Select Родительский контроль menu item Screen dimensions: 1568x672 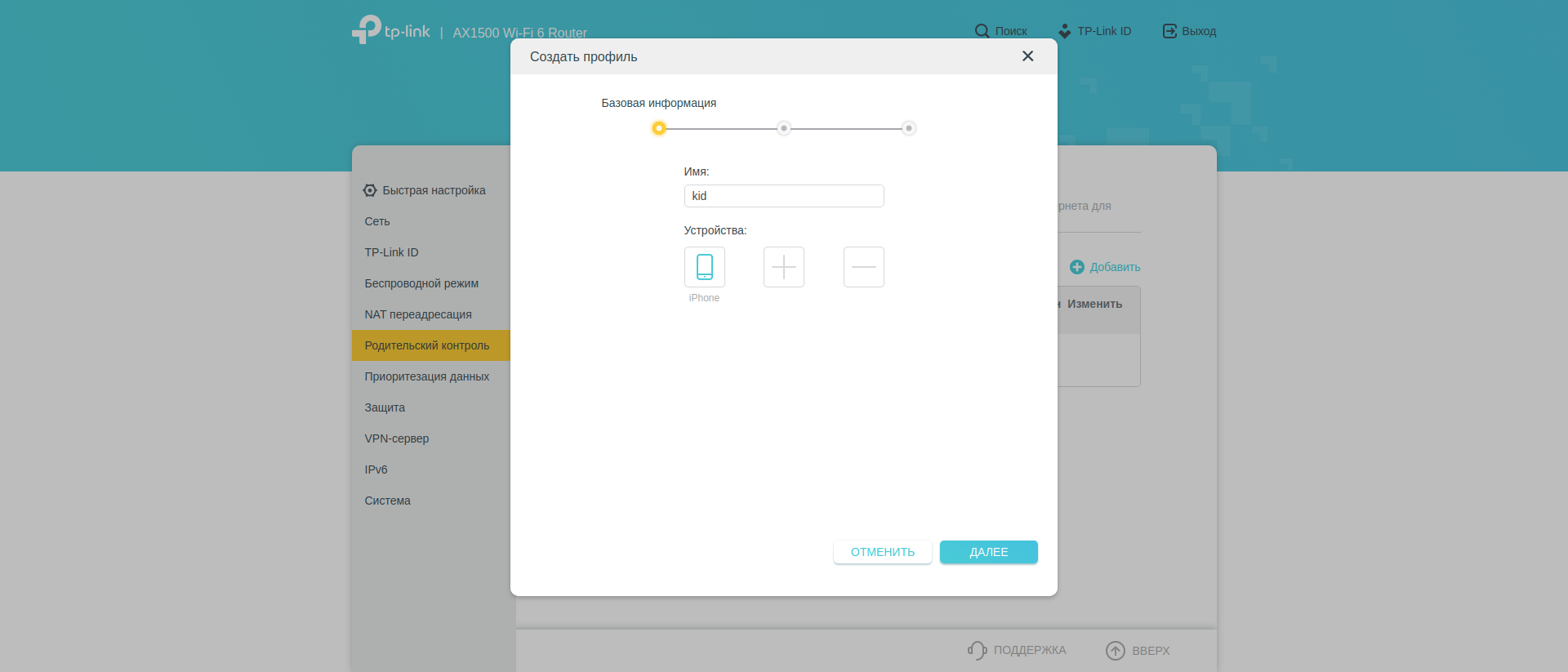tap(427, 345)
